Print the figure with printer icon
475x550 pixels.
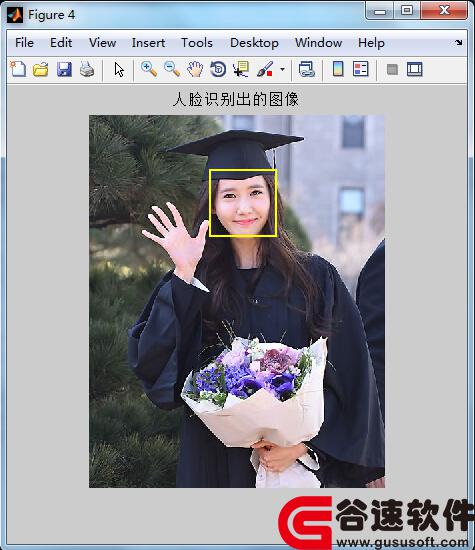click(x=87, y=69)
